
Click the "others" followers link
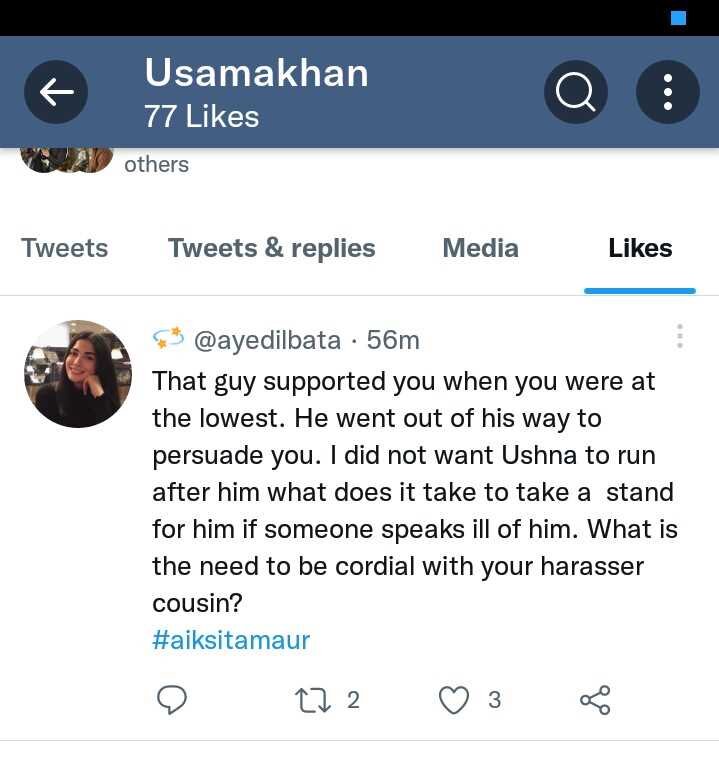[x=156, y=164]
